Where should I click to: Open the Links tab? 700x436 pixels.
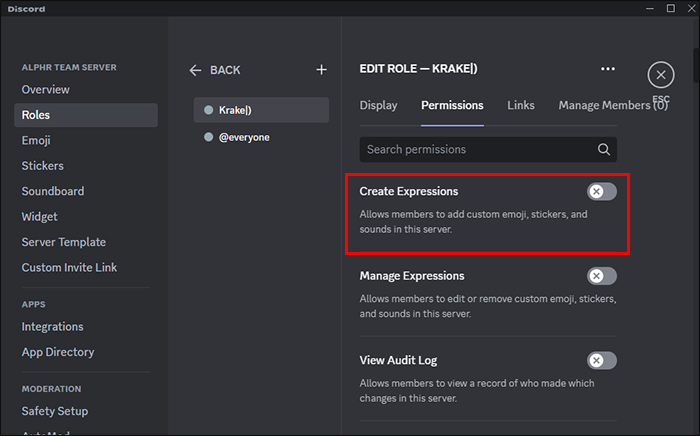click(520, 105)
